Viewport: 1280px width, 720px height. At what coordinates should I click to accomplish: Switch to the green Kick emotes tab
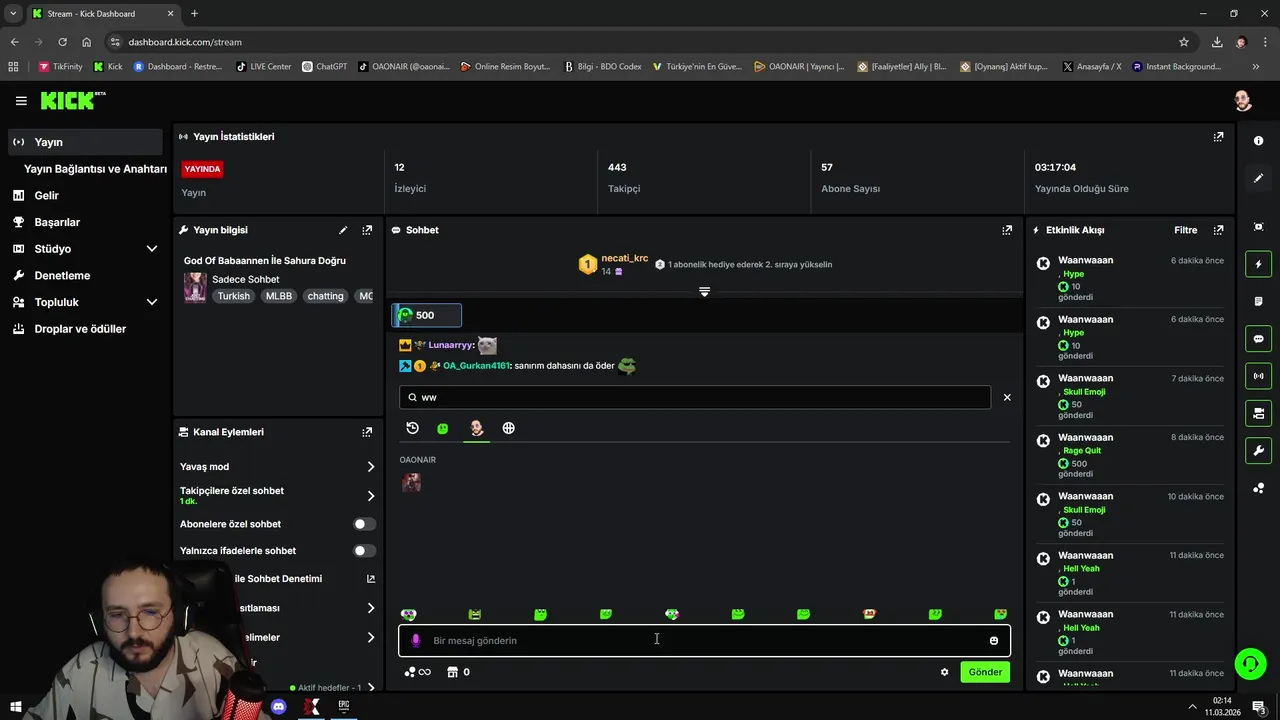[443, 428]
